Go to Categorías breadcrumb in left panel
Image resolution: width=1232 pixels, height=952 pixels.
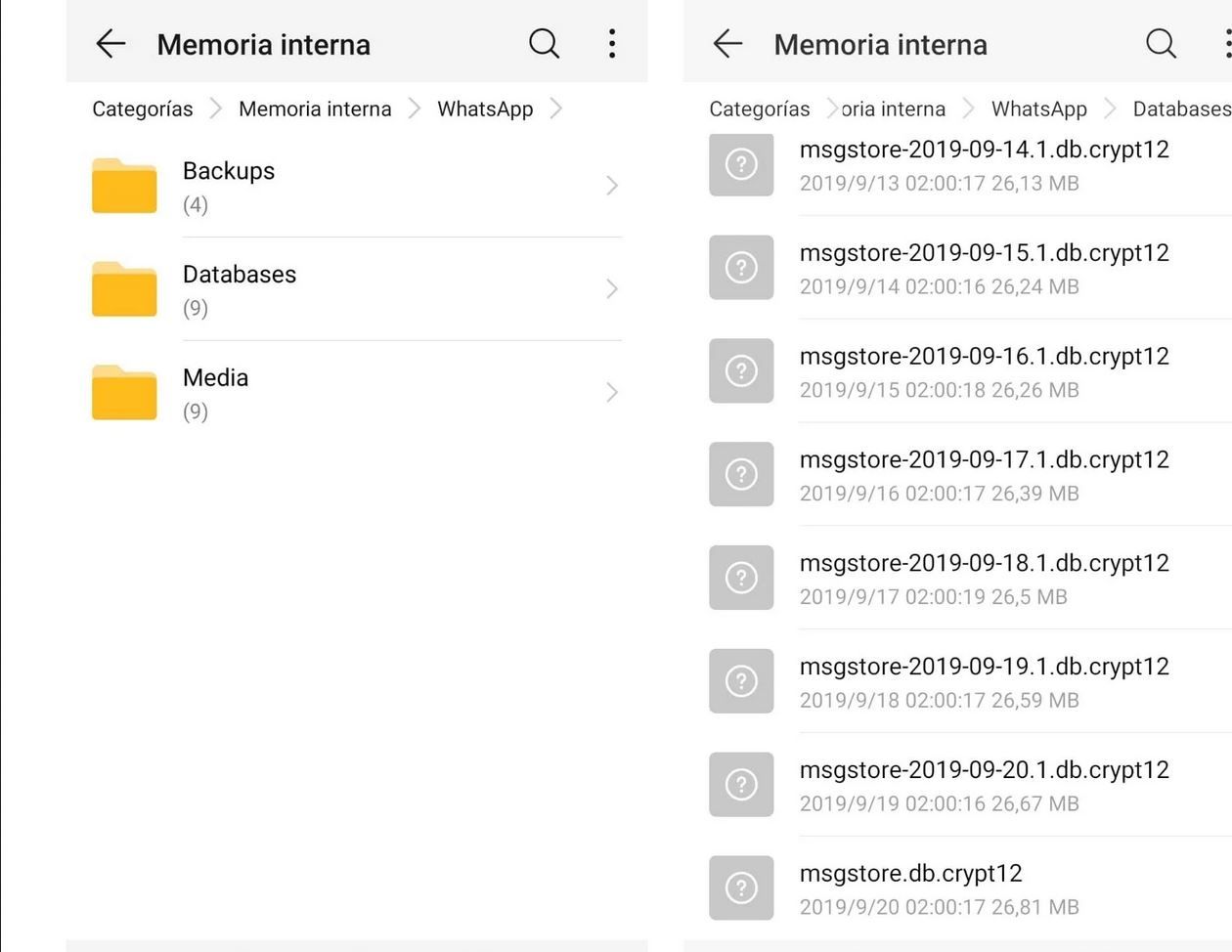pos(143,108)
